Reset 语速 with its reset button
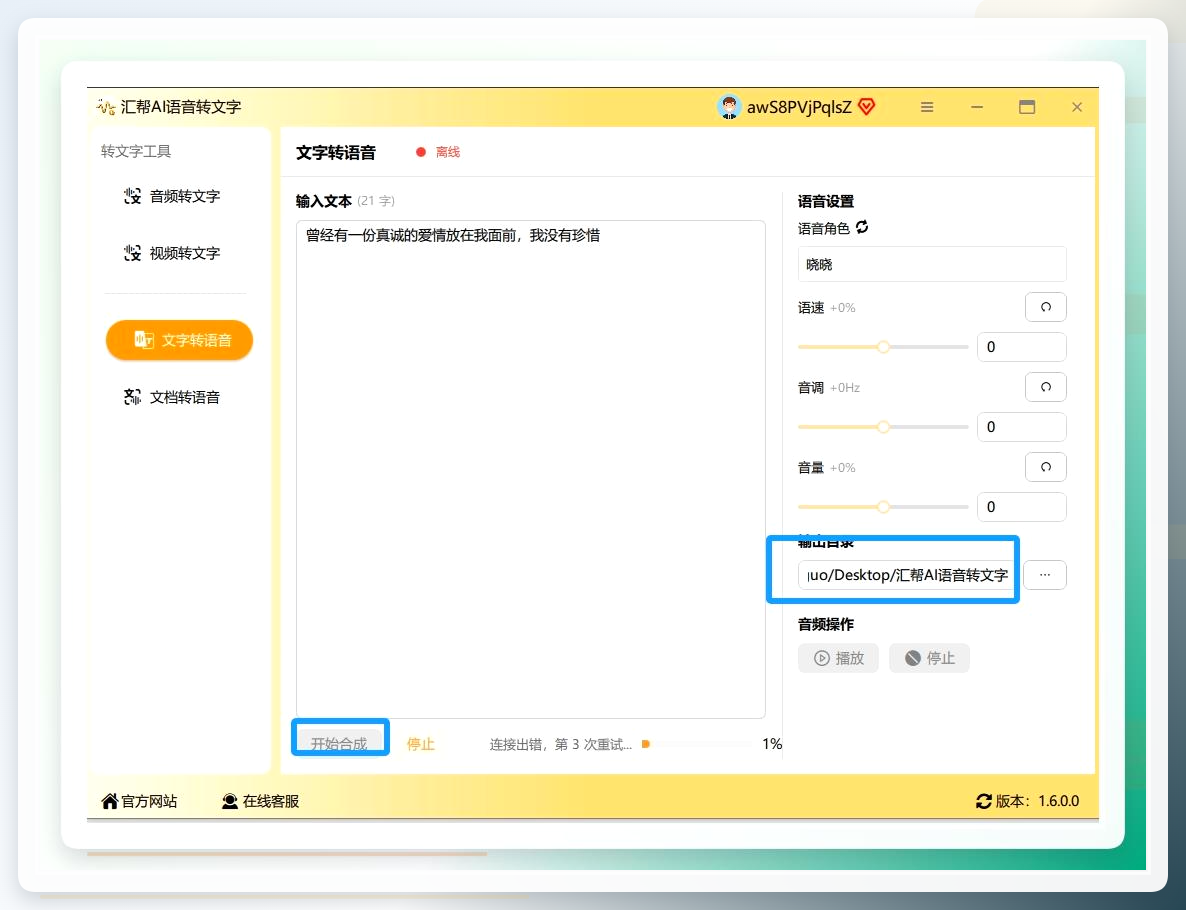 pos(1045,307)
